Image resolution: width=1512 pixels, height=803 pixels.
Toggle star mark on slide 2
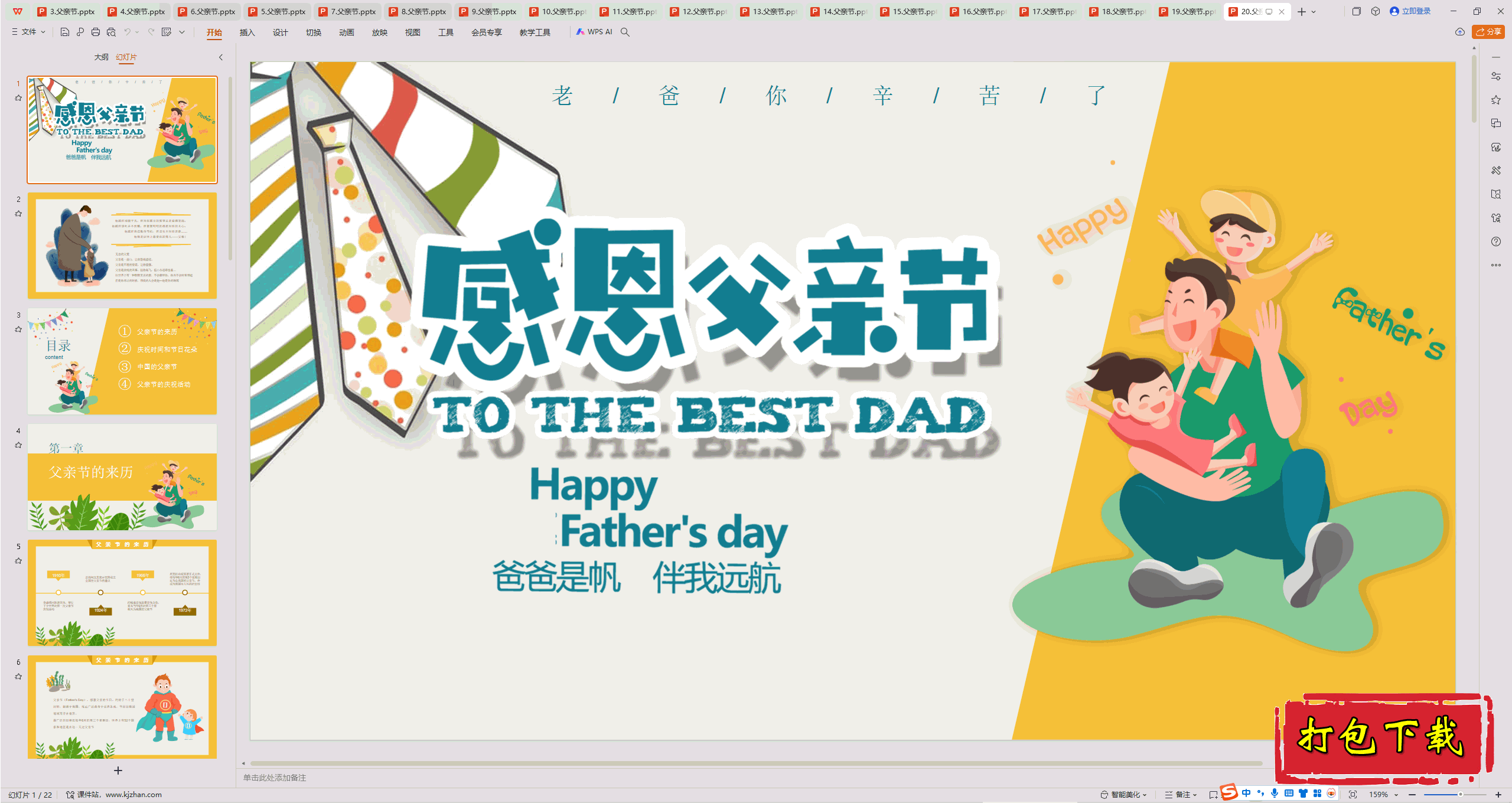tap(18, 214)
